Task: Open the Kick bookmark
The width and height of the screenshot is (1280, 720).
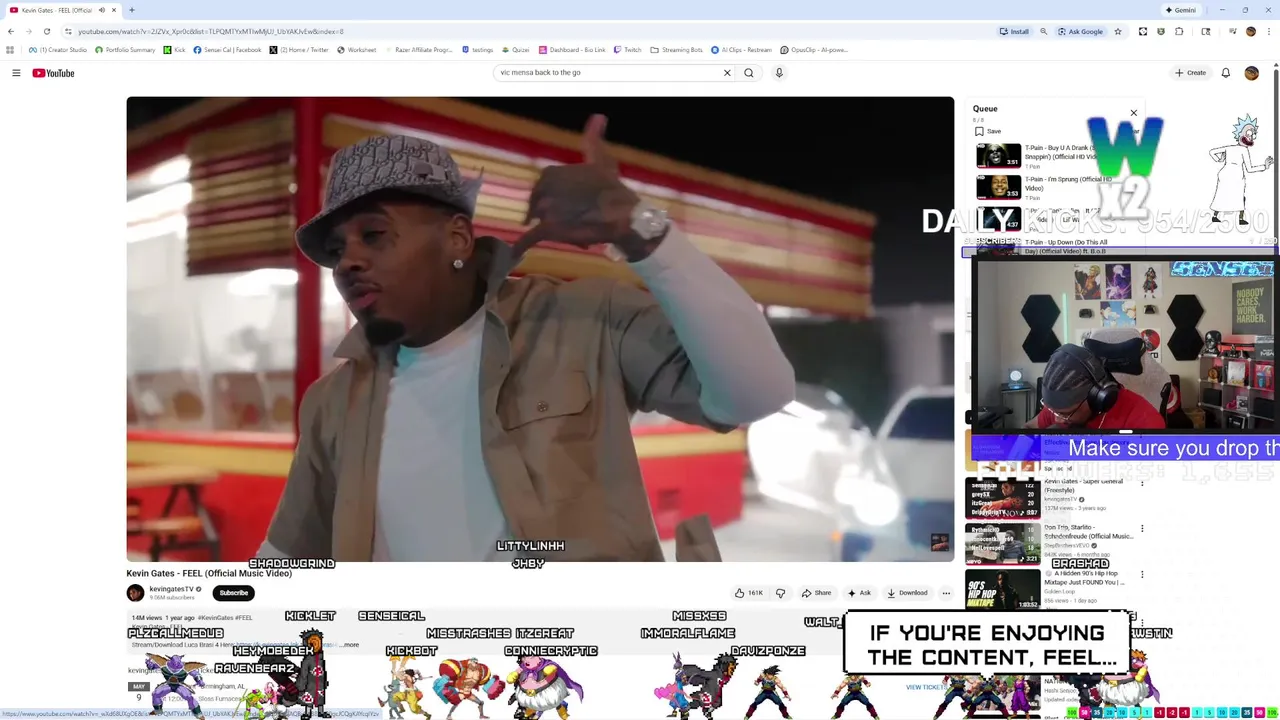Action: (x=174, y=50)
